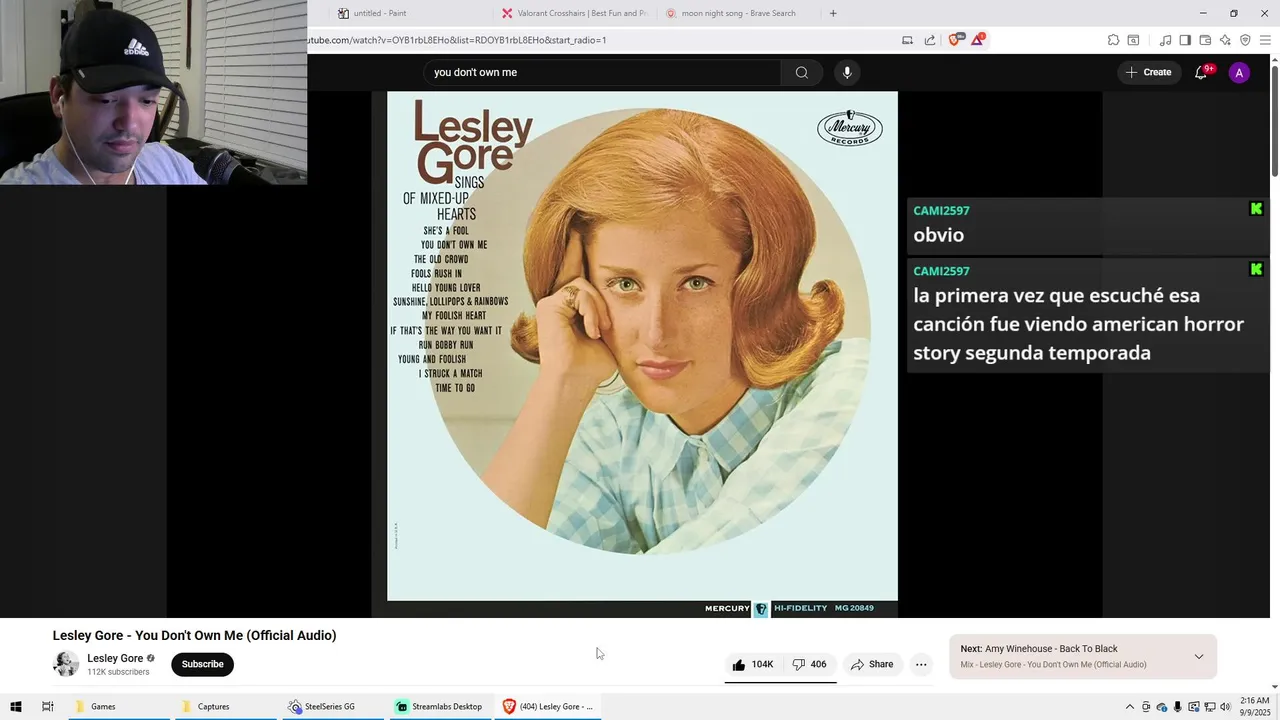Click the share page icon in address bar

pyautogui.click(x=930, y=40)
